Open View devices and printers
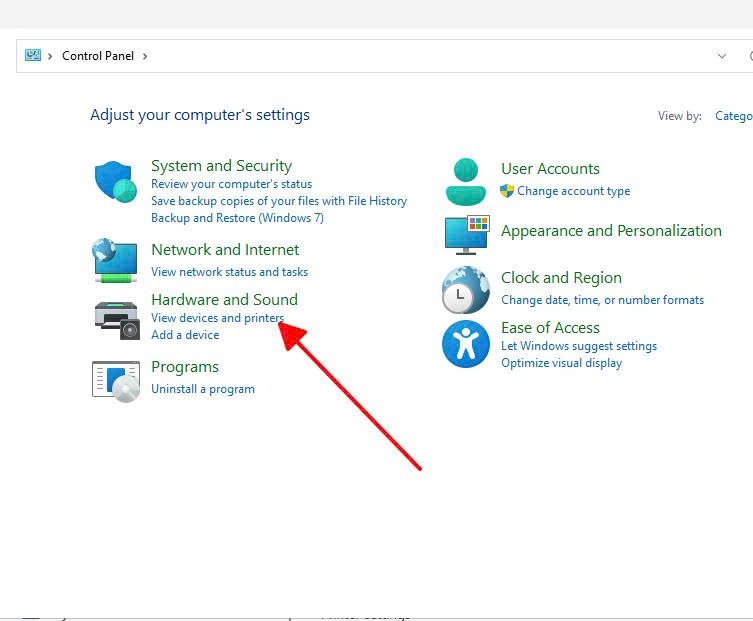Image resolution: width=753 pixels, height=621 pixels. click(x=218, y=318)
